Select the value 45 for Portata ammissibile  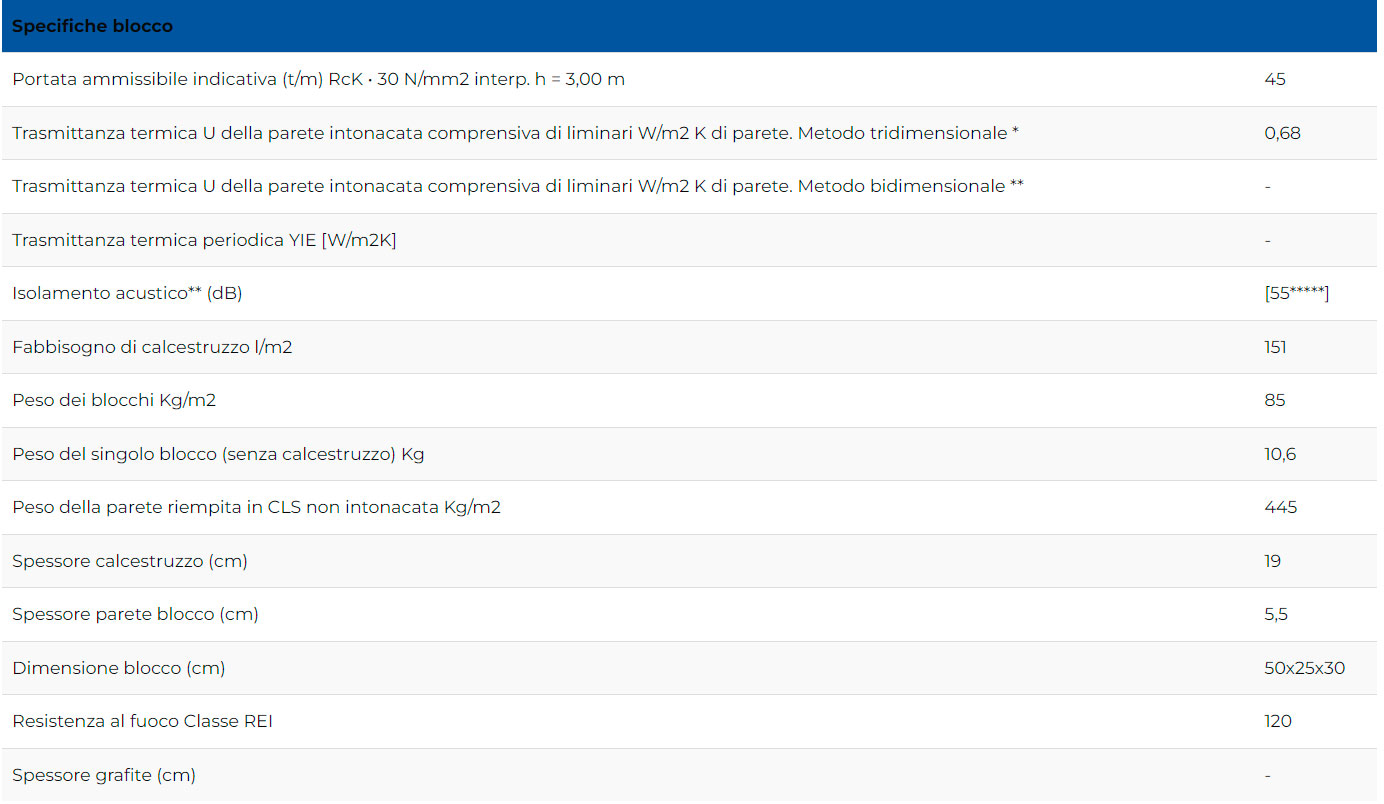[x=1274, y=79]
